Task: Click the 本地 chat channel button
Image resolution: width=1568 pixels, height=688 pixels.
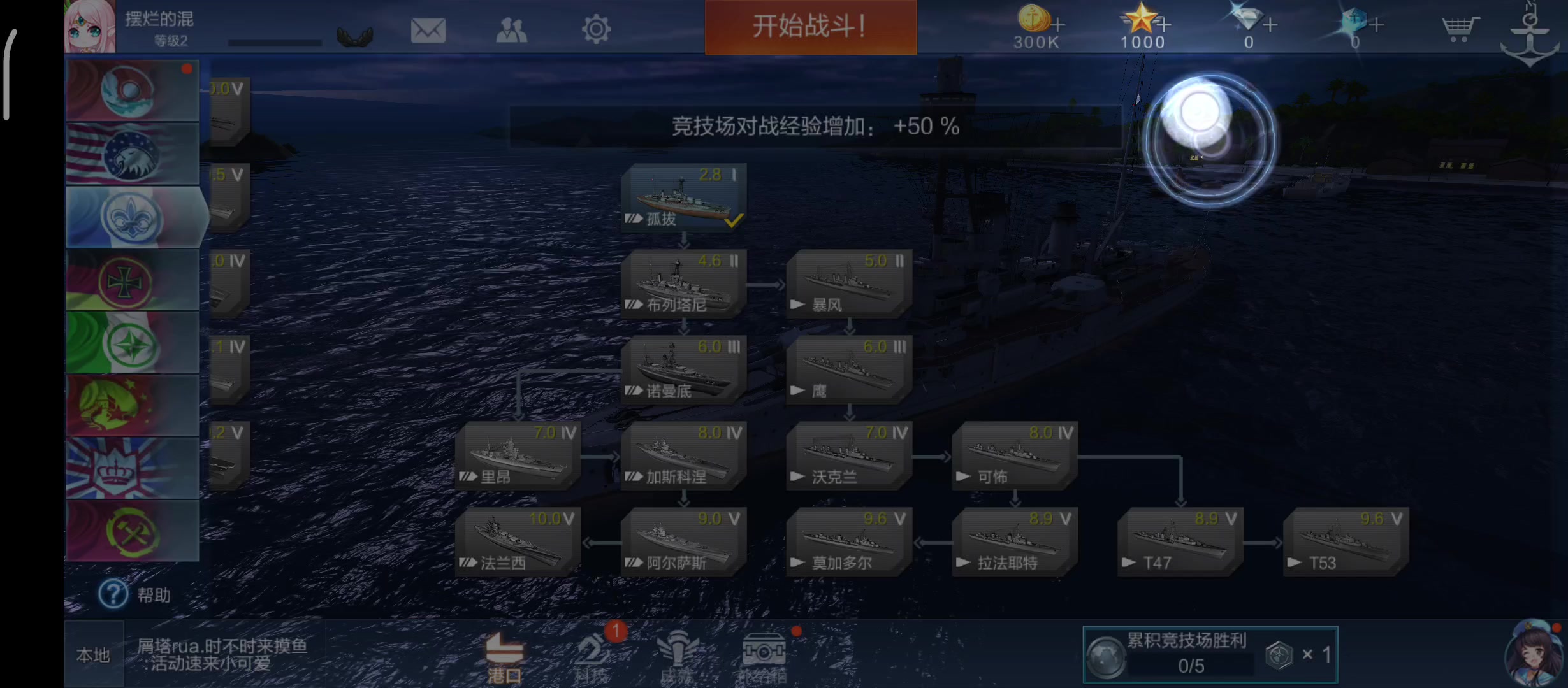Action: [x=93, y=655]
